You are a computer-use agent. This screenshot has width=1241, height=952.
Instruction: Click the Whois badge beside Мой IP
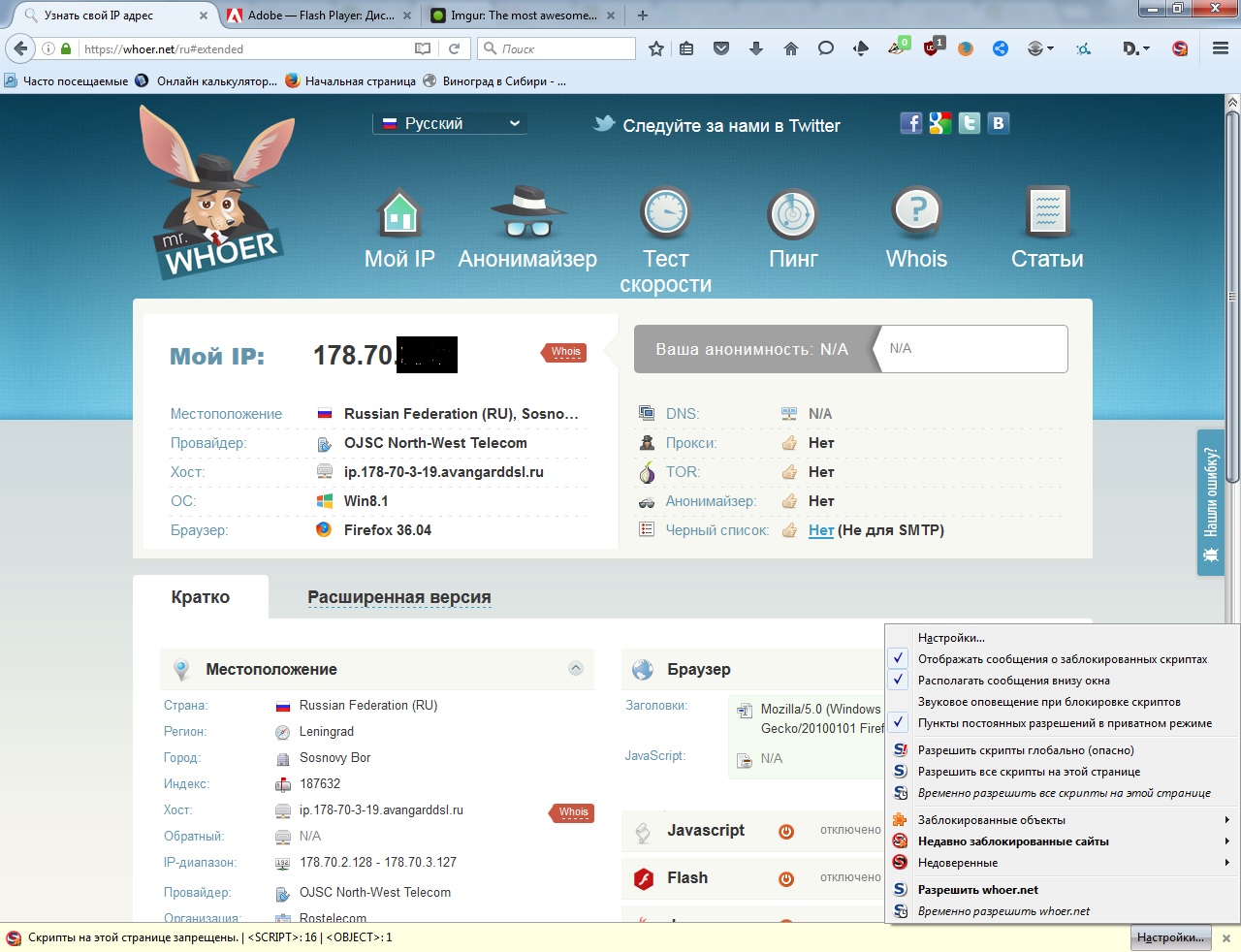[x=565, y=352]
